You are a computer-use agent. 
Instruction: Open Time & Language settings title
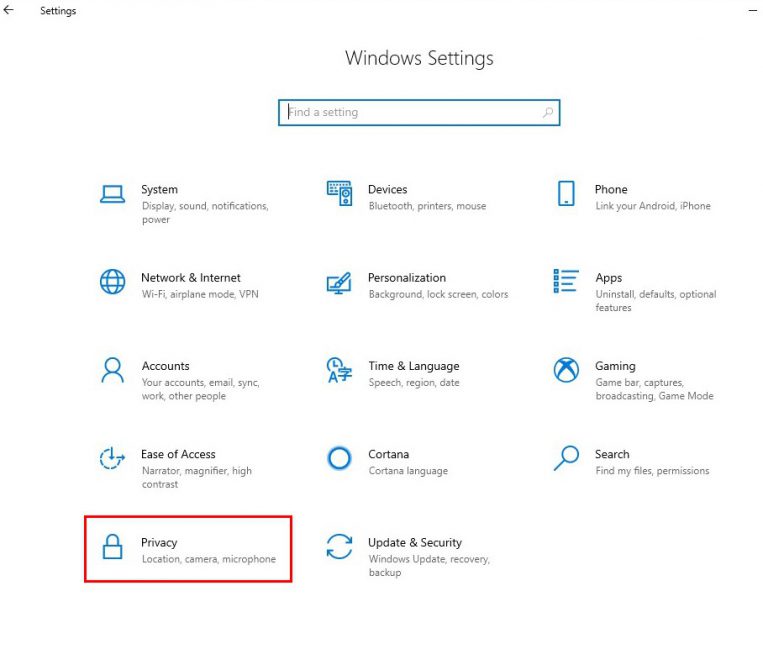pos(414,366)
